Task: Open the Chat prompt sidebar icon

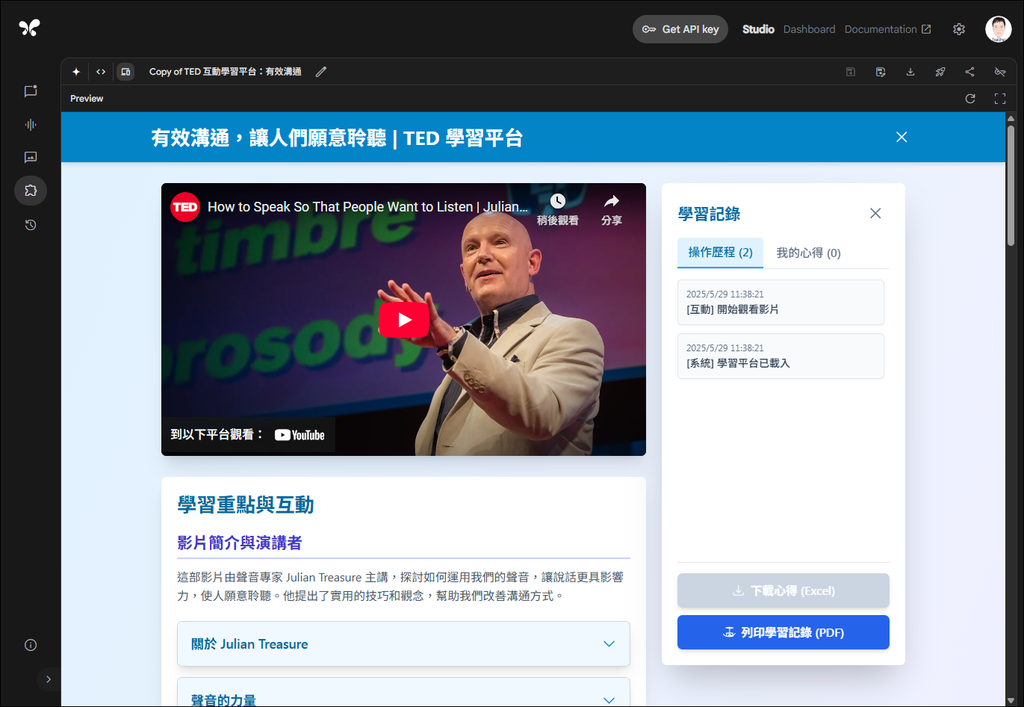Action: click(x=31, y=91)
